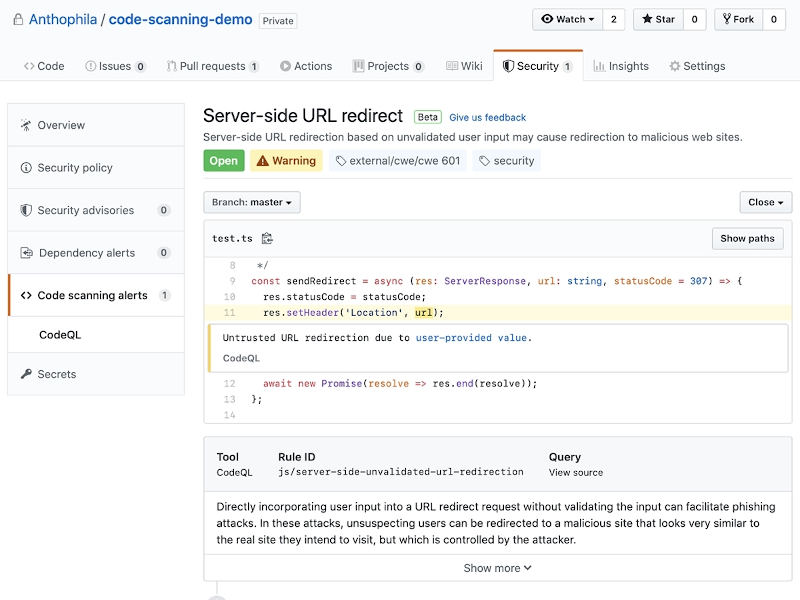Open the Watch dropdown

click(x=567, y=19)
